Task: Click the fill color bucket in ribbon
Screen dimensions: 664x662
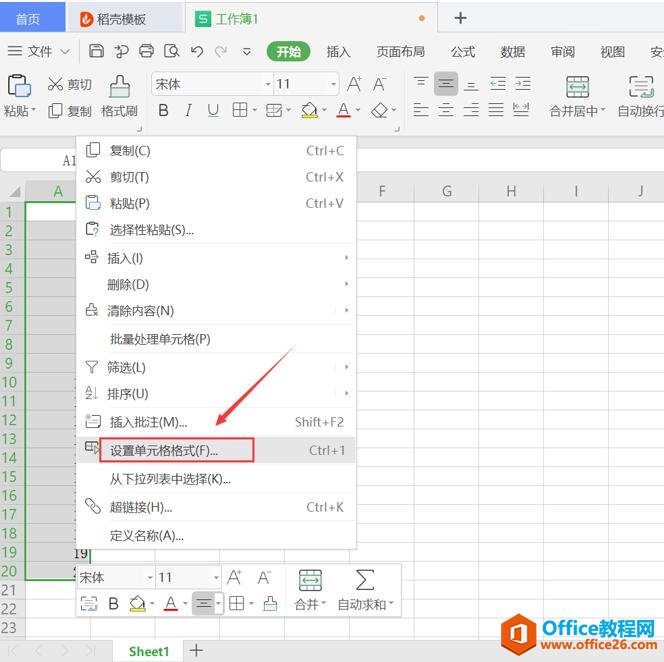Action: pyautogui.click(x=309, y=111)
